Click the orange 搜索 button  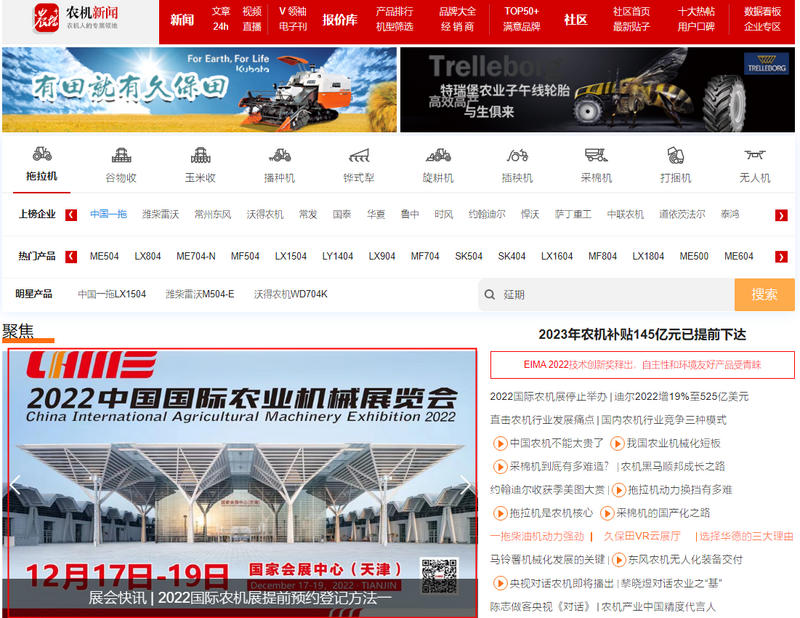tap(764, 294)
